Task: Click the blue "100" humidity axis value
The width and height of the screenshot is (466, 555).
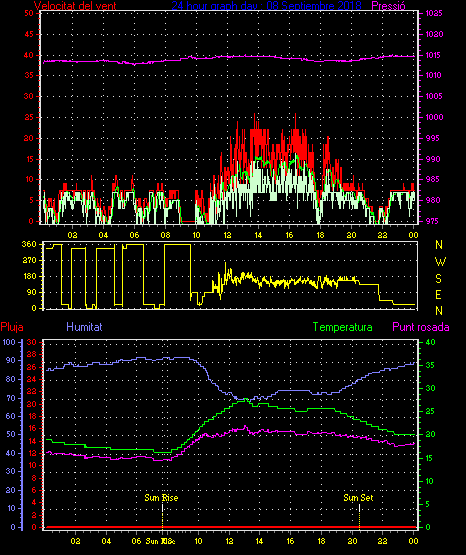Action: coord(9,342)
